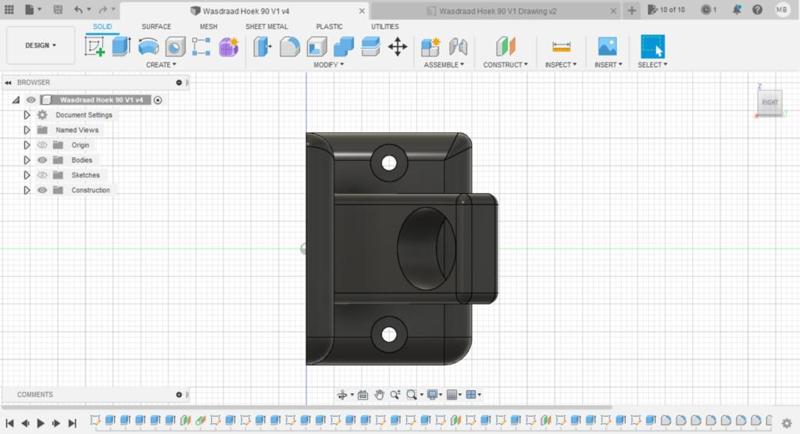Open the user profile MB avatar
This screenshot has width=800, height=434.
coord(782,9)
